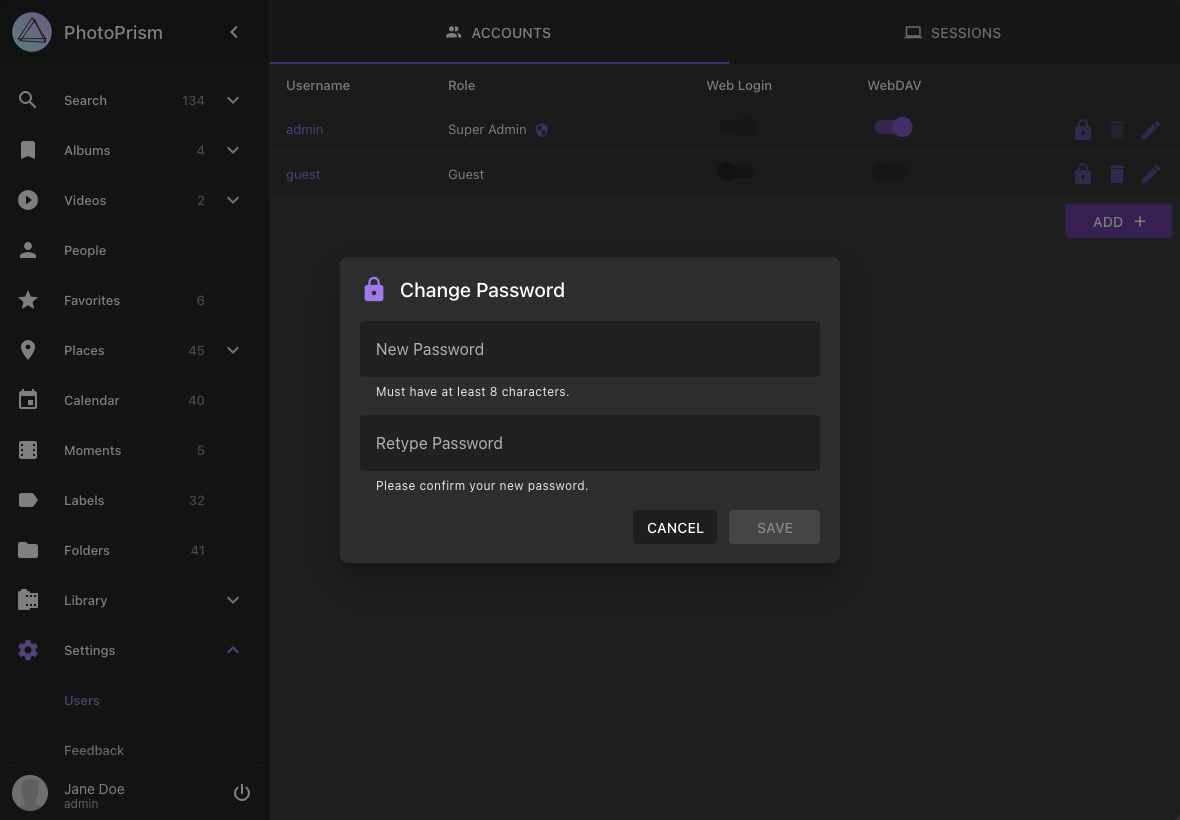Expand the Library sidebar section

(x=233, y=600)
